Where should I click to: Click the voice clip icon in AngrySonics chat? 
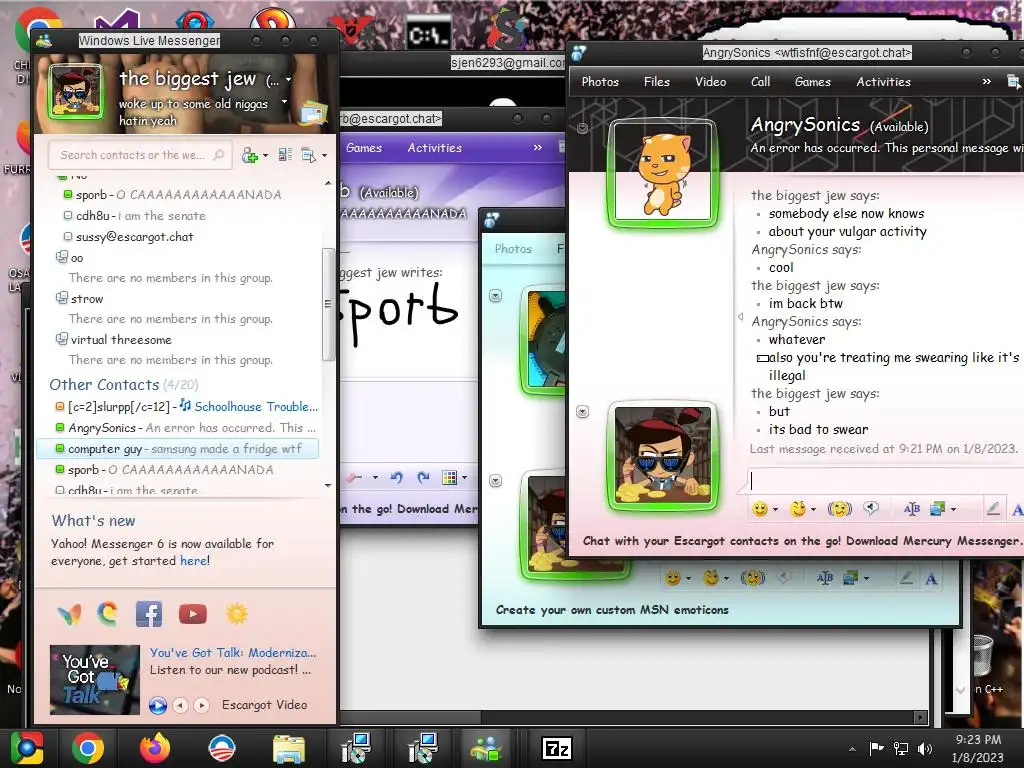pyautogui.click(x=871, y=509)
